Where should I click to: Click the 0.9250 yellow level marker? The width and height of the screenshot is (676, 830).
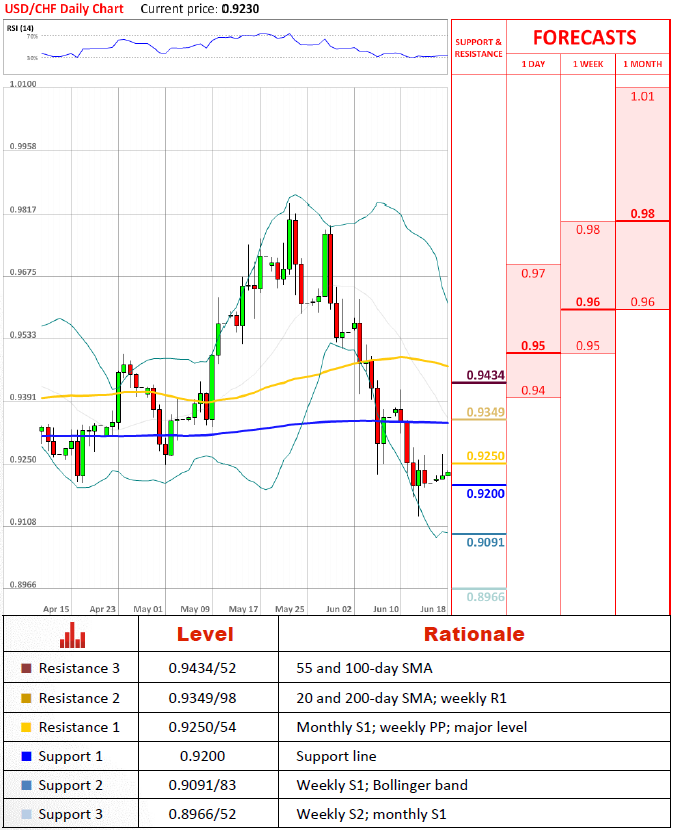point(485,456)
